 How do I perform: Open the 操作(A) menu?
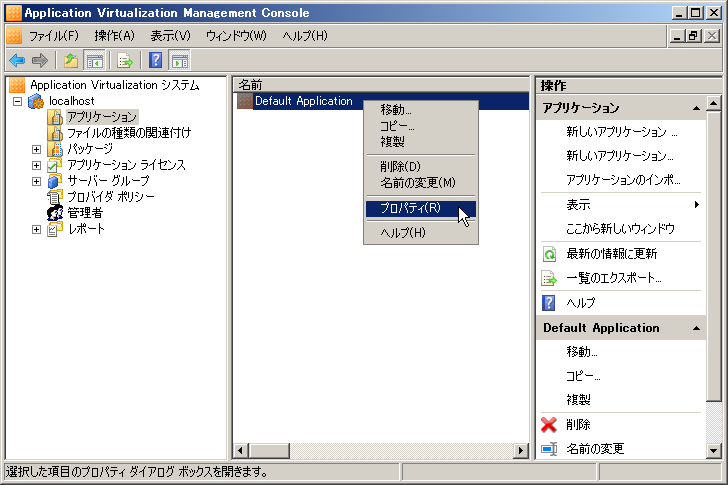[x=114, y=36]
